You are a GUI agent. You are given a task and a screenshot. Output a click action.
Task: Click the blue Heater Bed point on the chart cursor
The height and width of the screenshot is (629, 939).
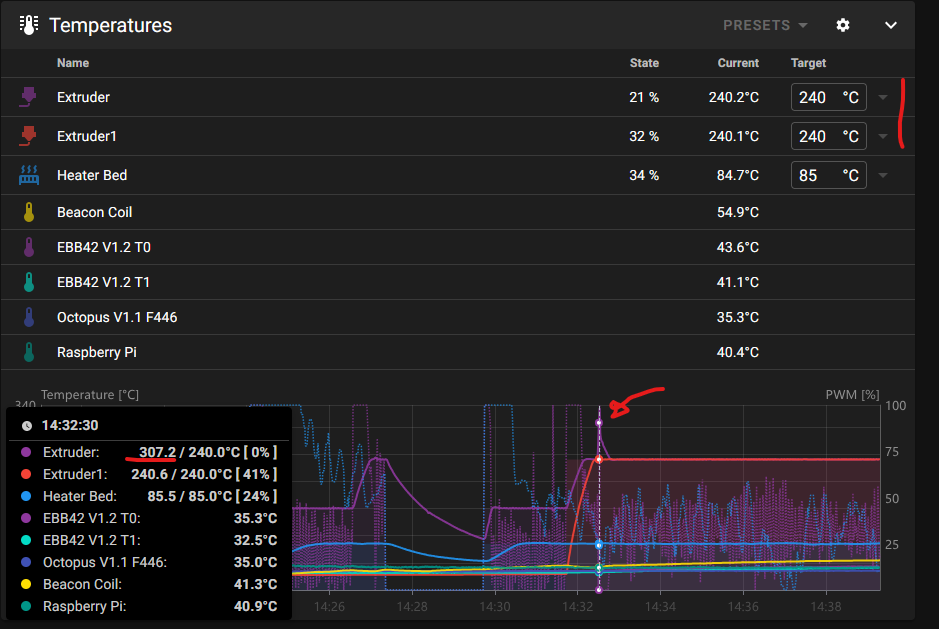coord(599,545)
